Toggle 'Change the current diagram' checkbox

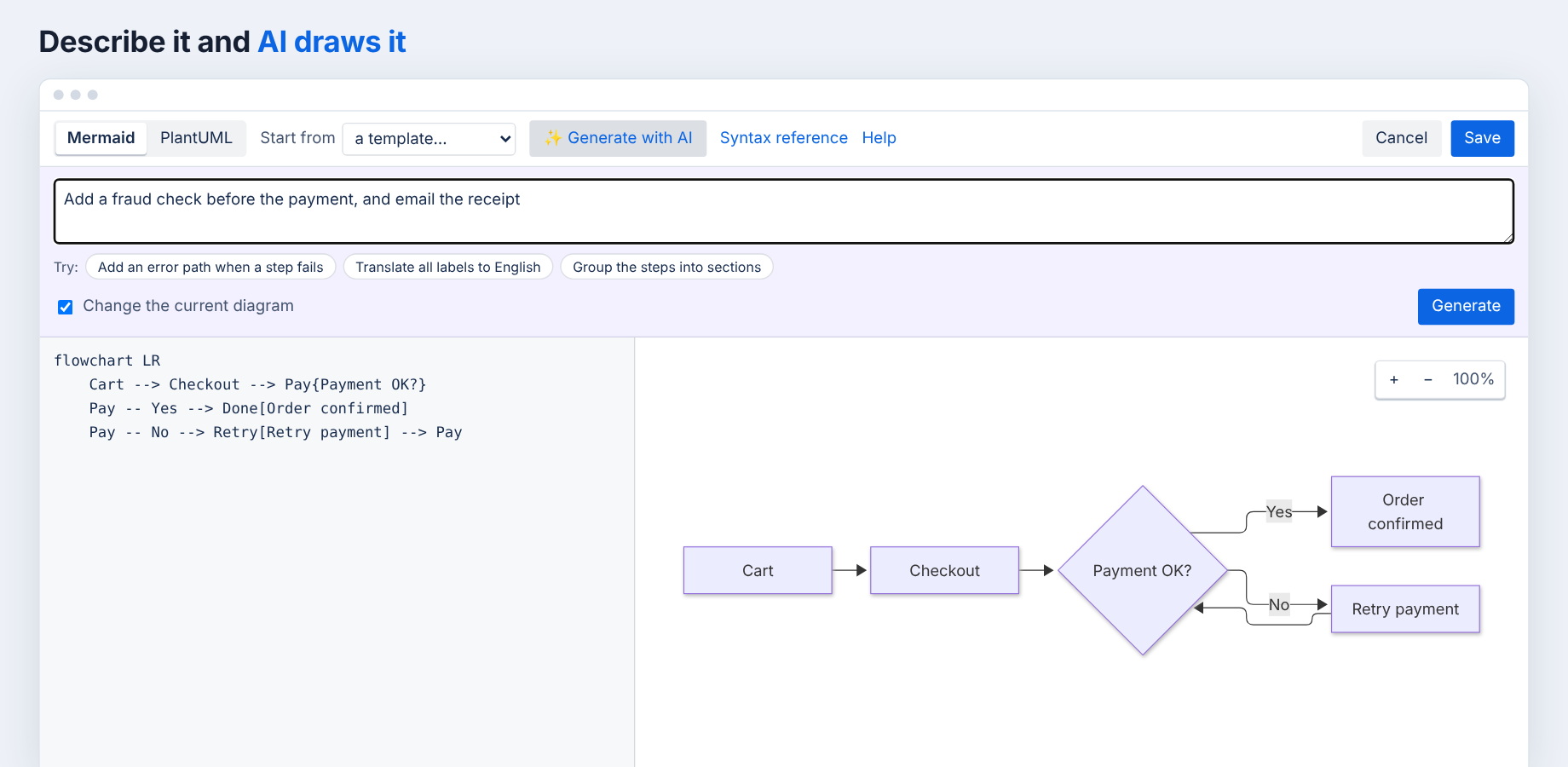click(65, 307)
